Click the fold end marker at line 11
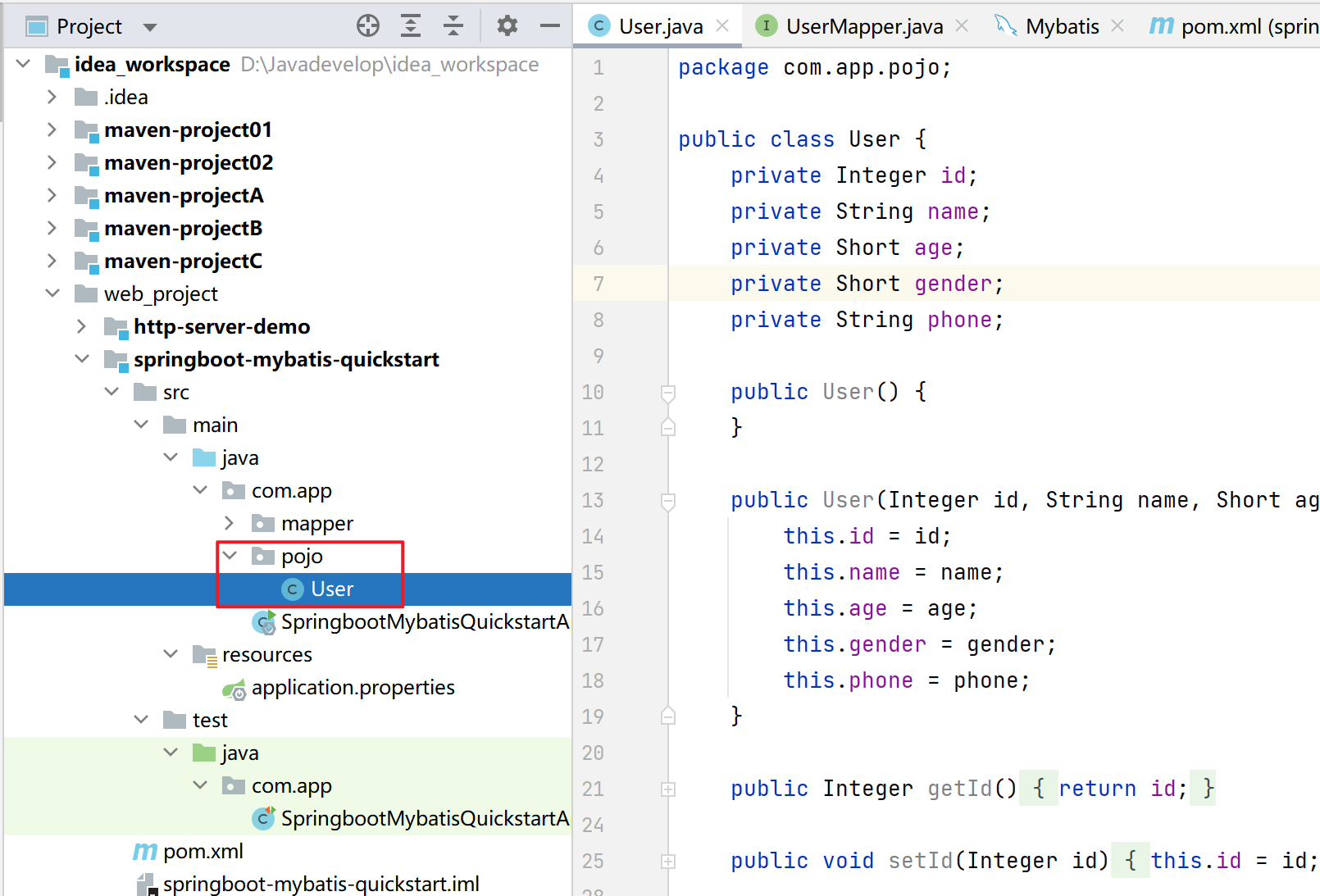The height and width of the screenshot is (896, 1320). click(668, 427)
